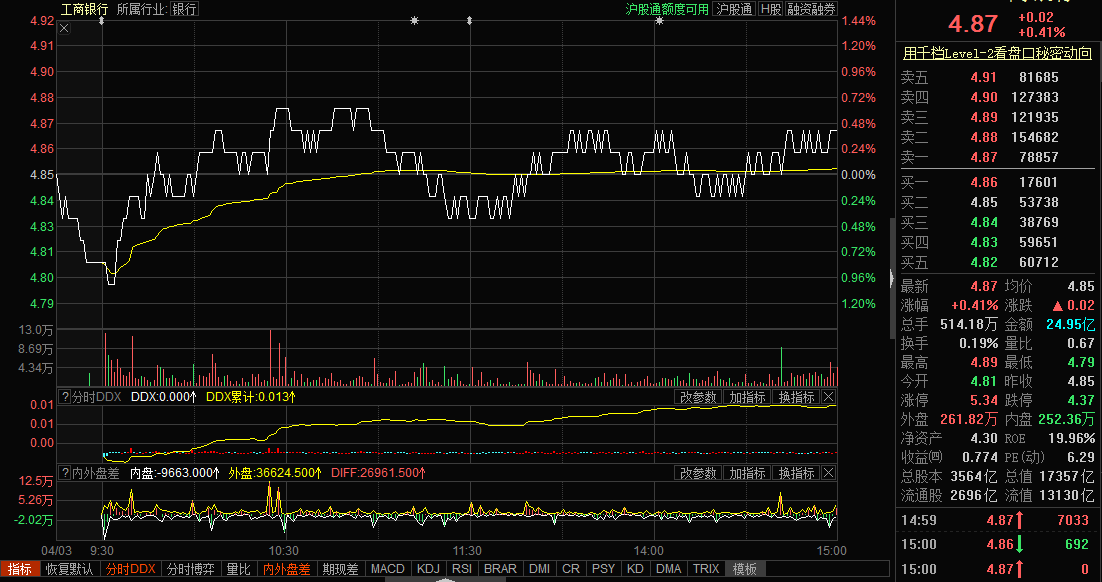1102x582 pixels.
Task: Click the double-arrow marker above the 11:30 gridline
Action: [x=469, y=21]
